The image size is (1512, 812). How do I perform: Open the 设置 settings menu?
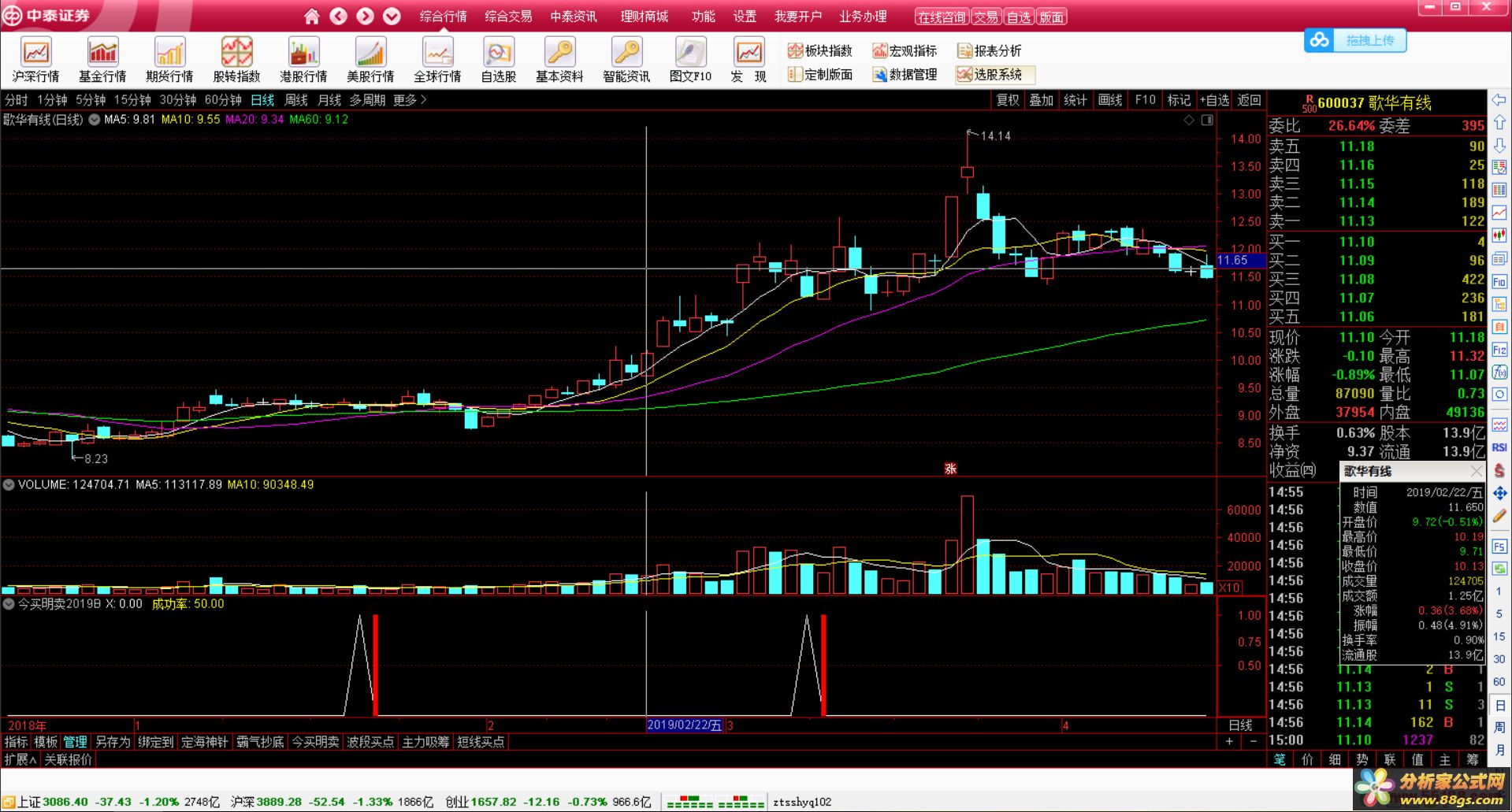point(745,17)
